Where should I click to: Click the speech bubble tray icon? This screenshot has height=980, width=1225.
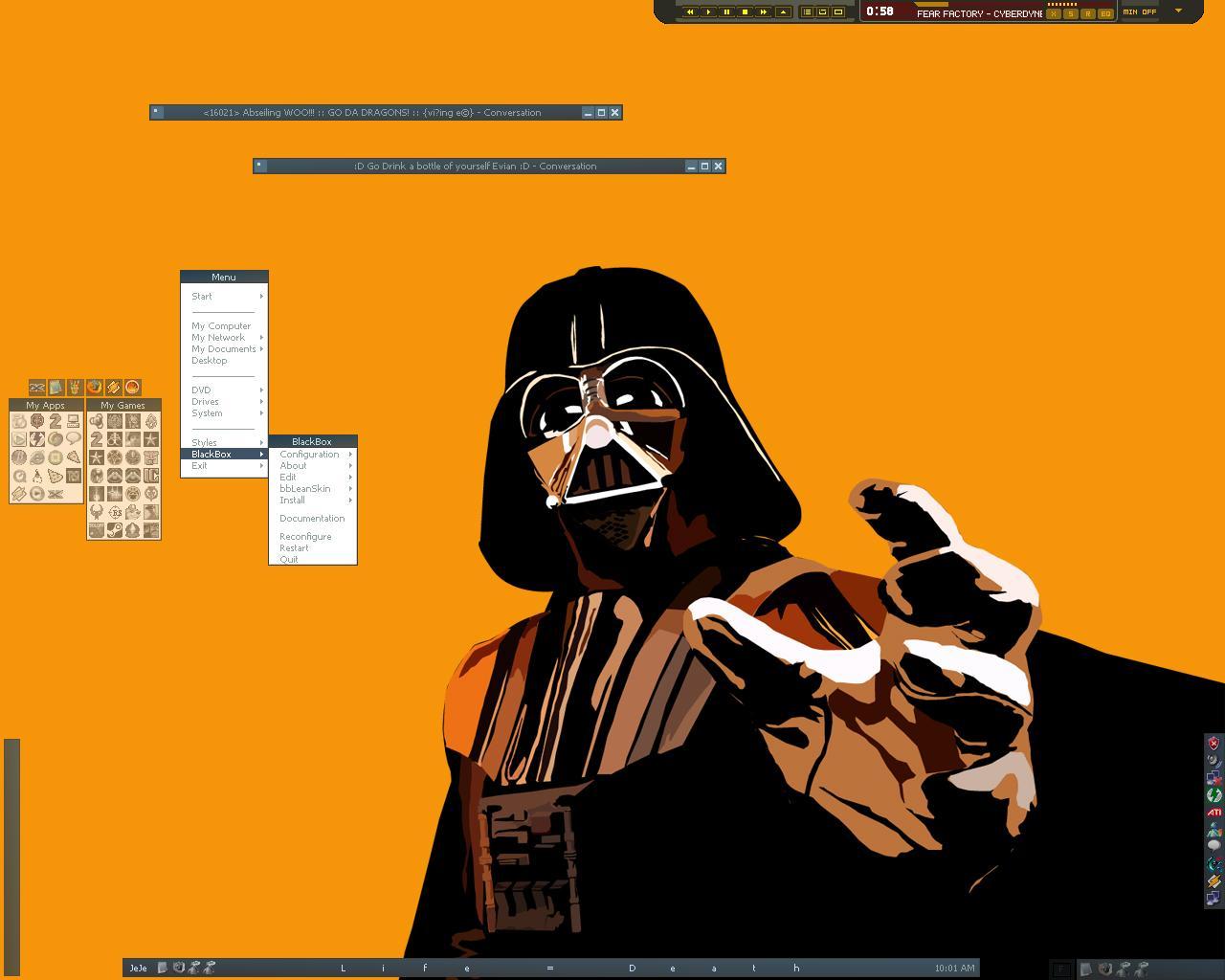[x=1214, y=845]
